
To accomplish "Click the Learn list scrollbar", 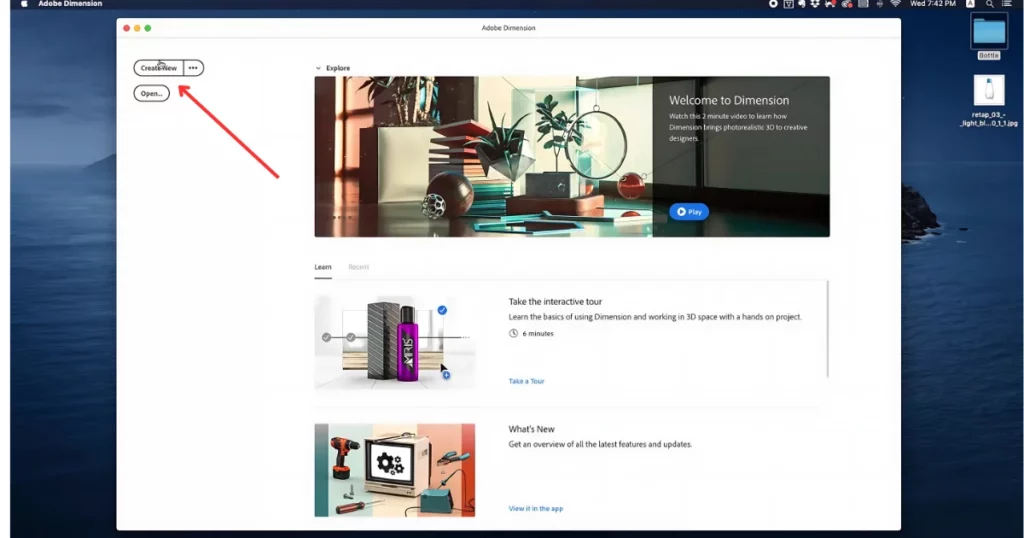I will pyautogui.click(x=827, y=329).
